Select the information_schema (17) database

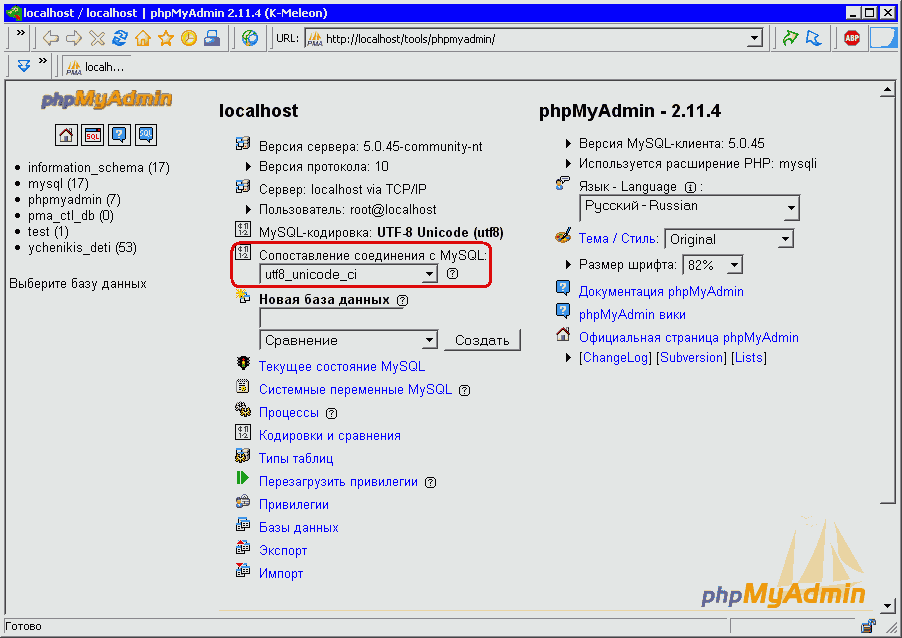(98, 167)
